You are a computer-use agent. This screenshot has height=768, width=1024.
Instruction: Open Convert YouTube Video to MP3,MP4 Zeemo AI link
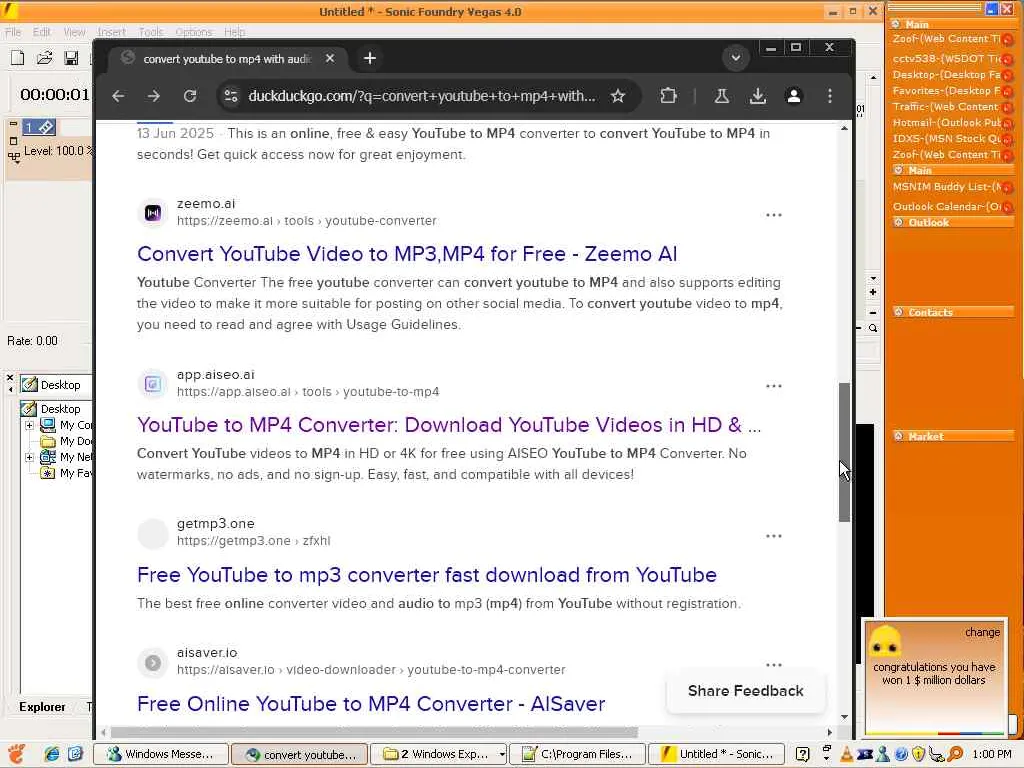click(x=407, y=253)
